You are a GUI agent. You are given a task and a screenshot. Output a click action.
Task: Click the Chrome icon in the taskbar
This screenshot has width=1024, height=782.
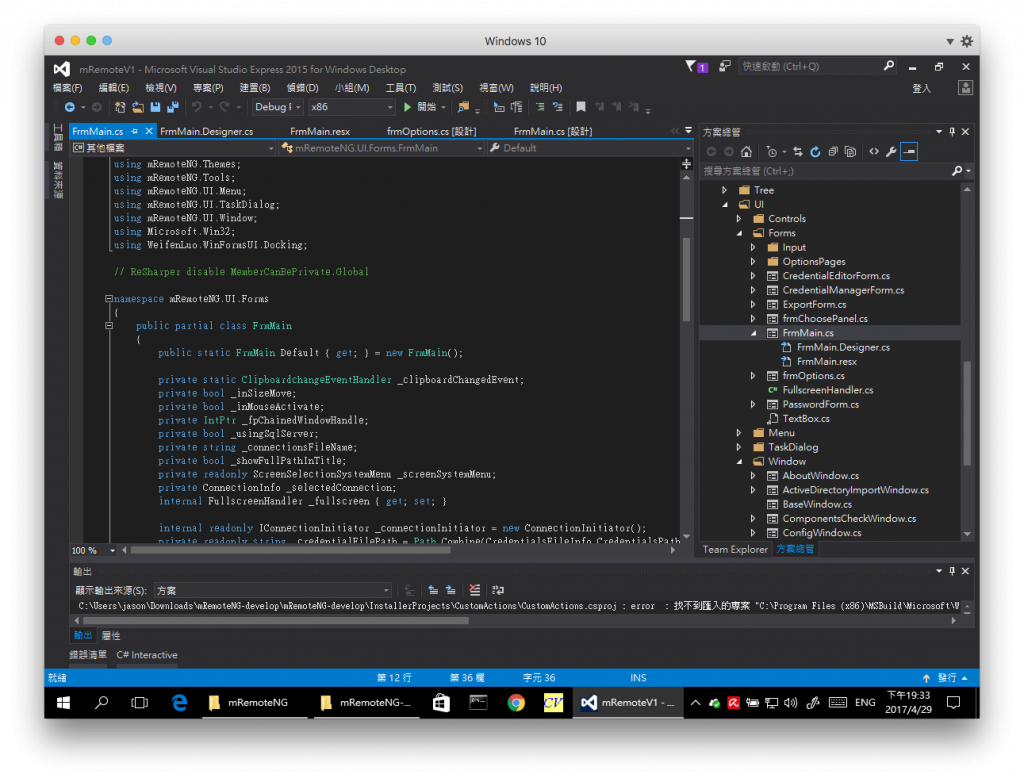coord(516,703)
